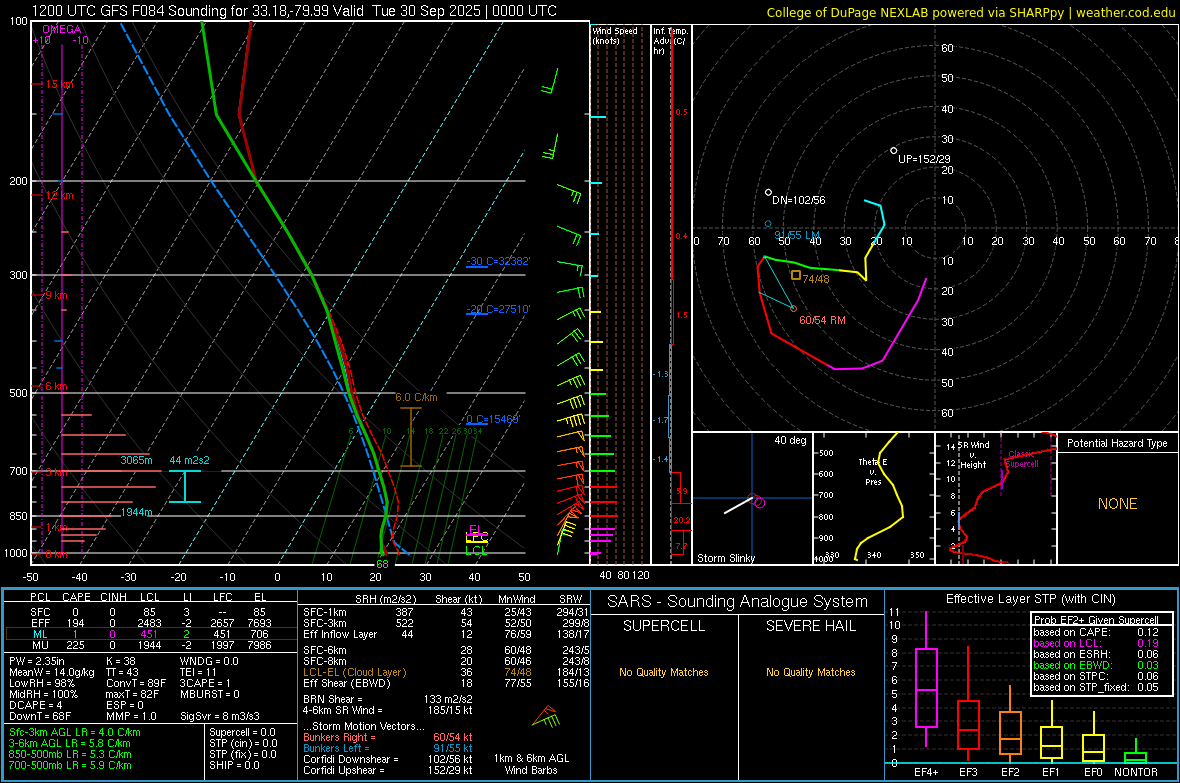The image size is (1180, 783).
Task: Click the -30 C=32382' height label
Action: pyautogui.click(x=498, y=261)
